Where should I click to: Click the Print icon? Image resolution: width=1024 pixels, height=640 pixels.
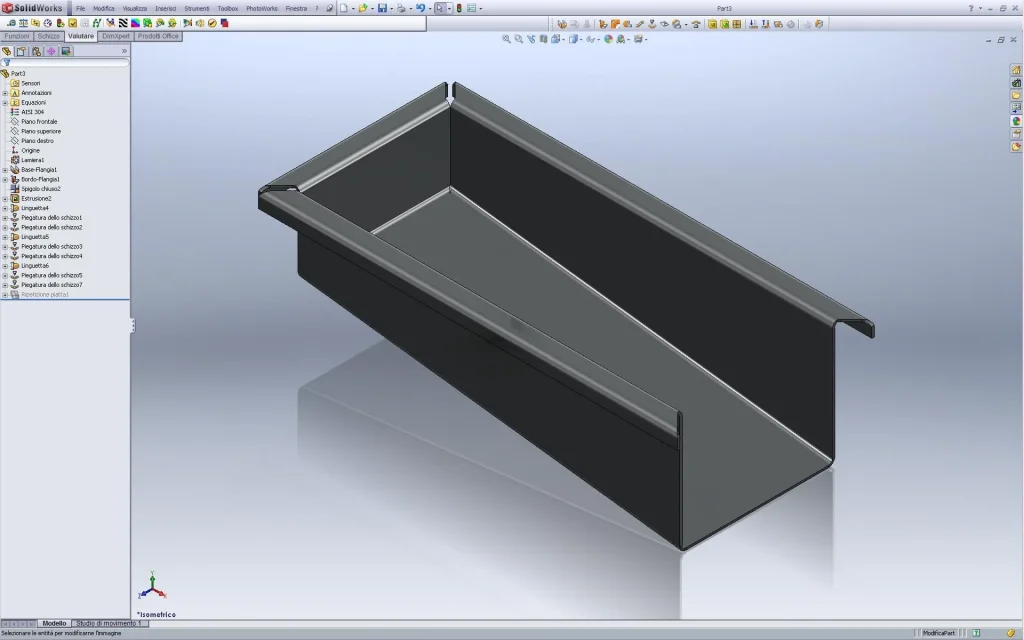(x=401, y=8)
